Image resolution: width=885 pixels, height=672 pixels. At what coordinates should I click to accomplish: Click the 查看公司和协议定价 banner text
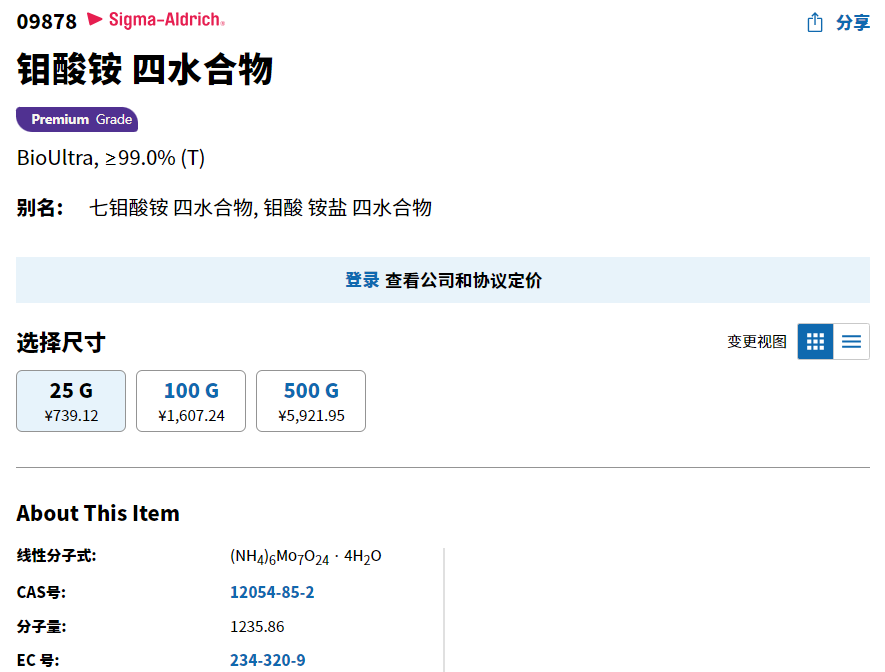(464, 281)
